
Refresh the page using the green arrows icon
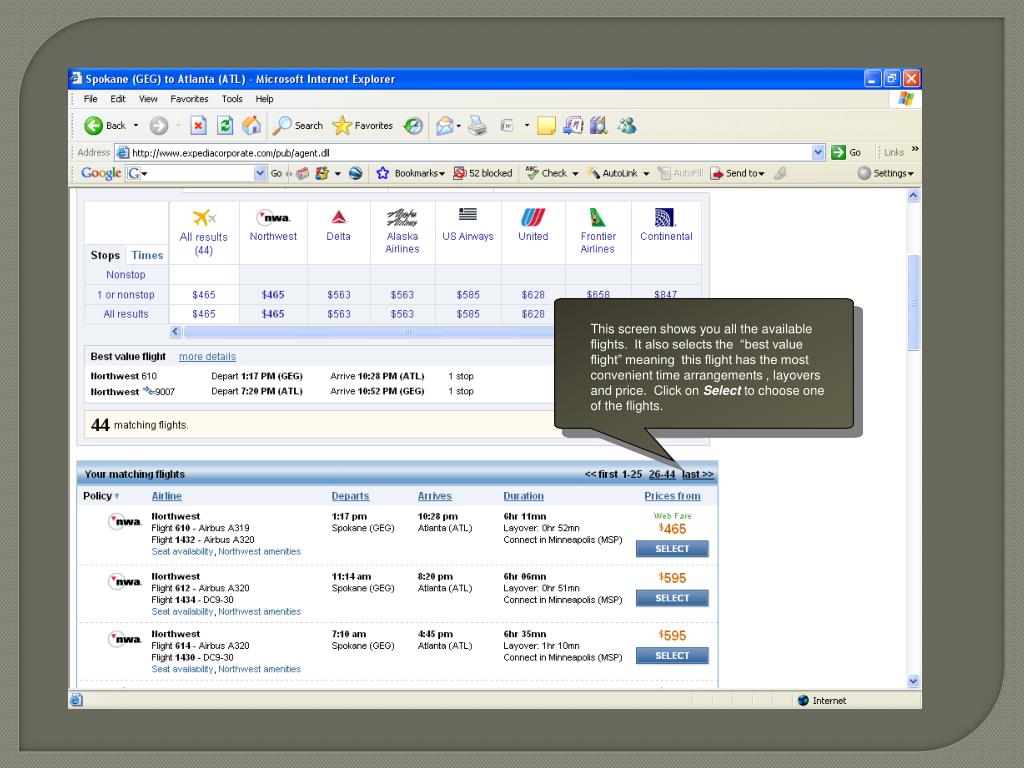225,125
